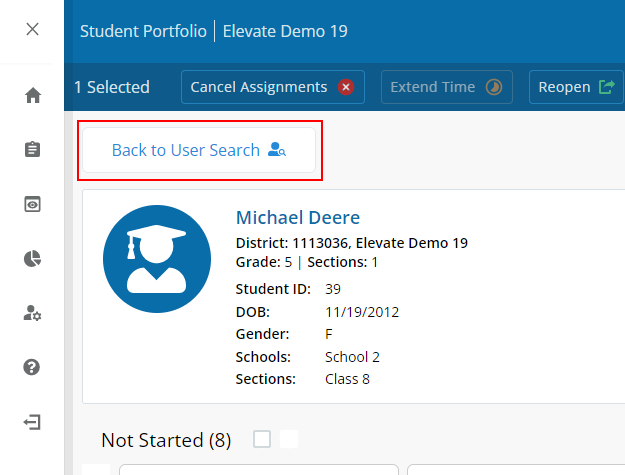
Task: Click the Student ID value 39
Action: [x=333, y=289]
